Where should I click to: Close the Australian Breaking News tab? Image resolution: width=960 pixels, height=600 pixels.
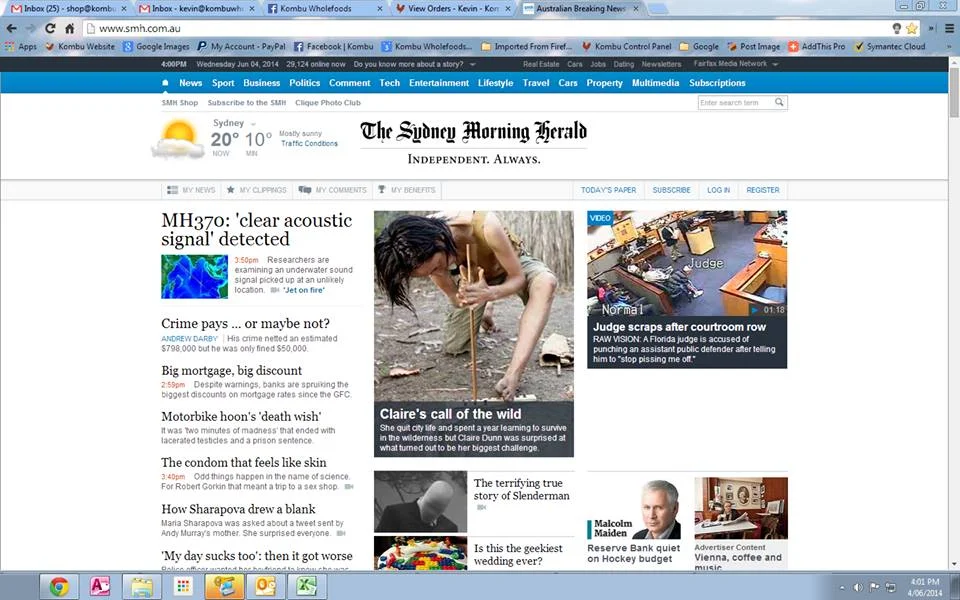[636, 9]
